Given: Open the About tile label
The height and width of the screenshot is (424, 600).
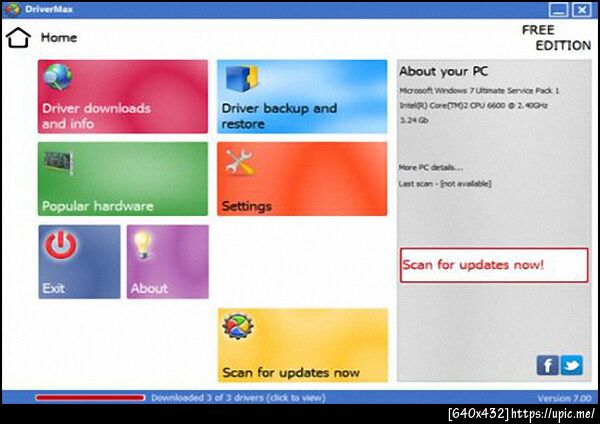Looking at the screenshot, I should (x=149, y=288).
